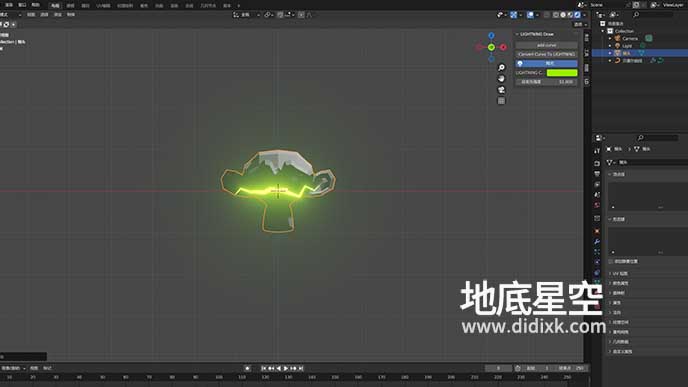Viewport: 688px width, 387px height.
Task: Collapse the Collection row in outliner
Action: (x=603, y=31)
